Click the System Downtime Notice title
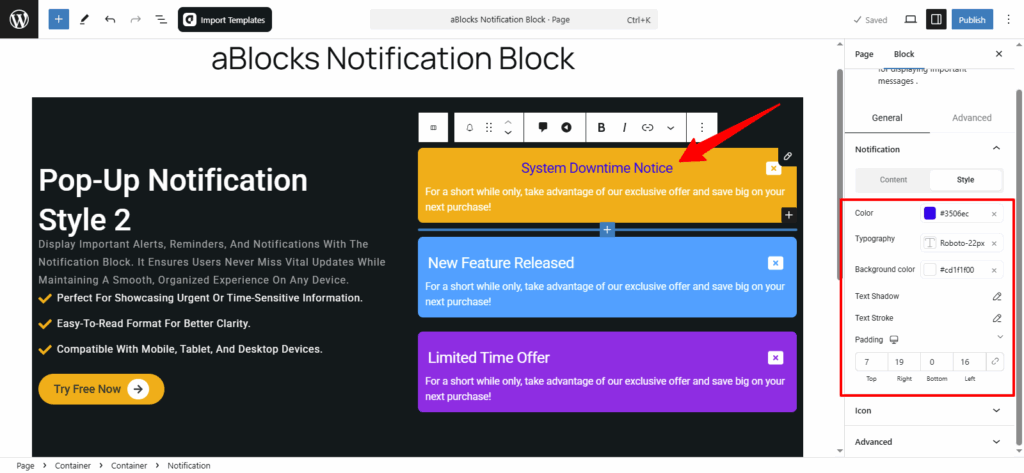This screenshot has height=473, width=1024. 596,168
